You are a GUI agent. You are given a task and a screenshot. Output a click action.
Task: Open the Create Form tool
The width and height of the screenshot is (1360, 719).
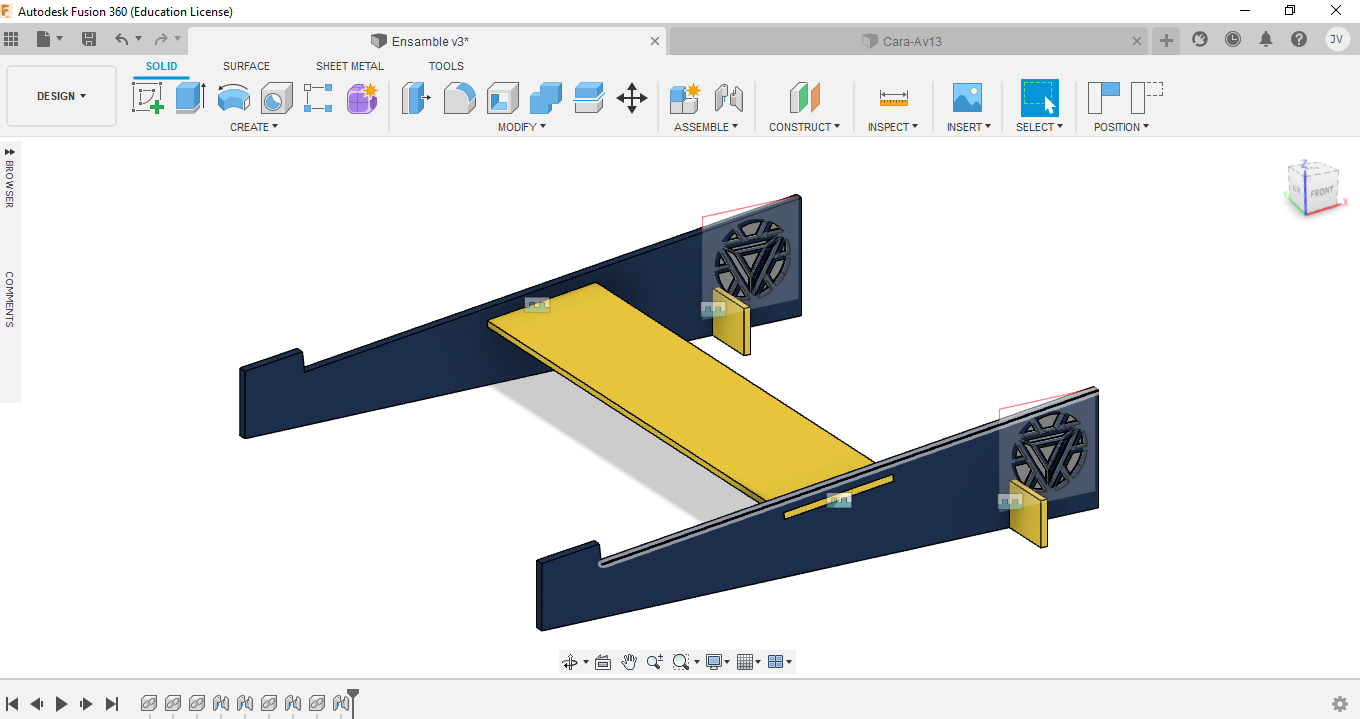point(362,98)
